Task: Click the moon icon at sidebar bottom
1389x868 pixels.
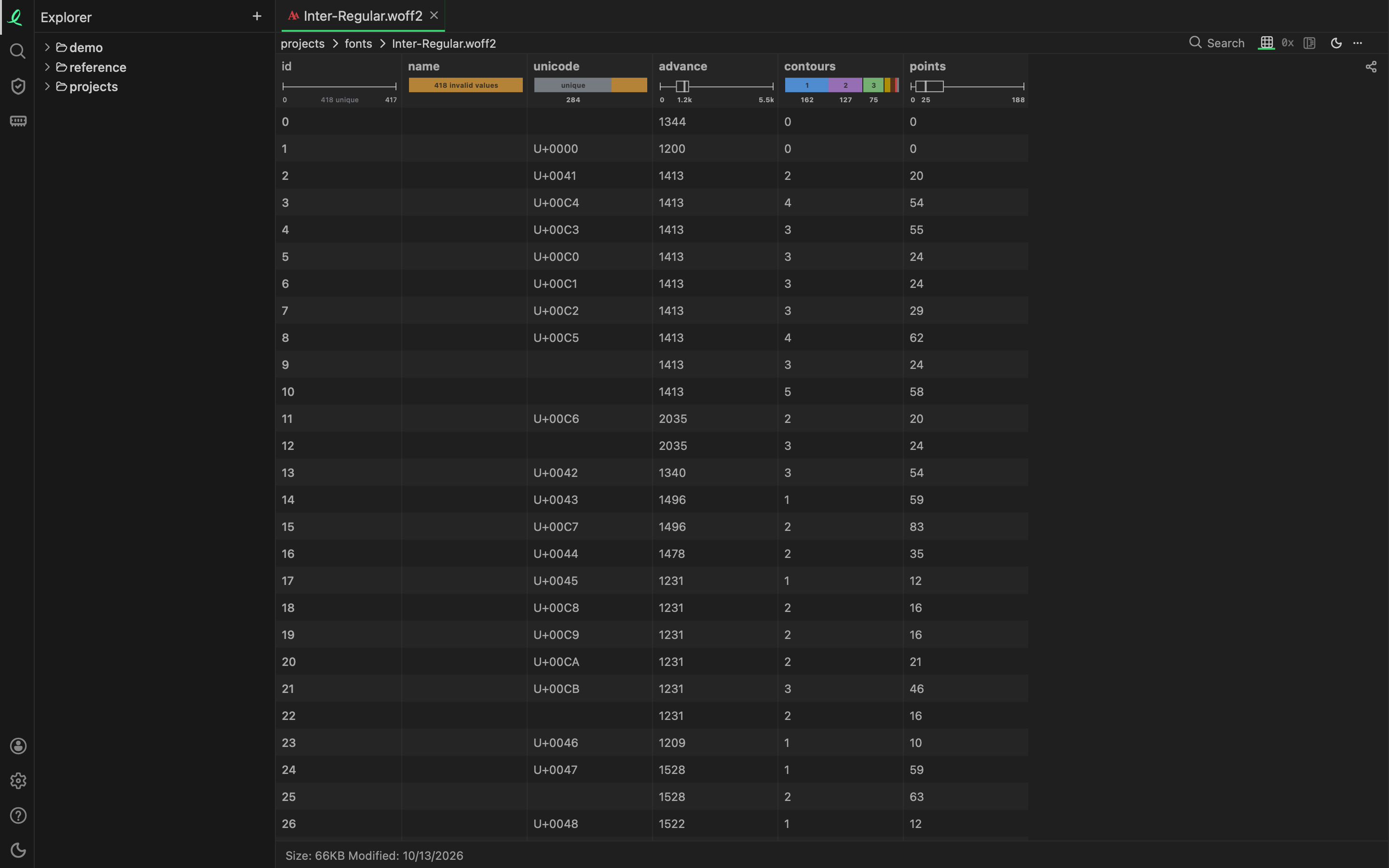Action: (x=18, y=850)
